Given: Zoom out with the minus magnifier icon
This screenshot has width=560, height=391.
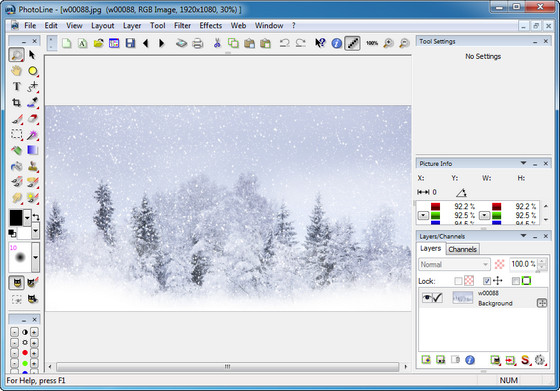Looking at the screenshot, I should (404, 43).
